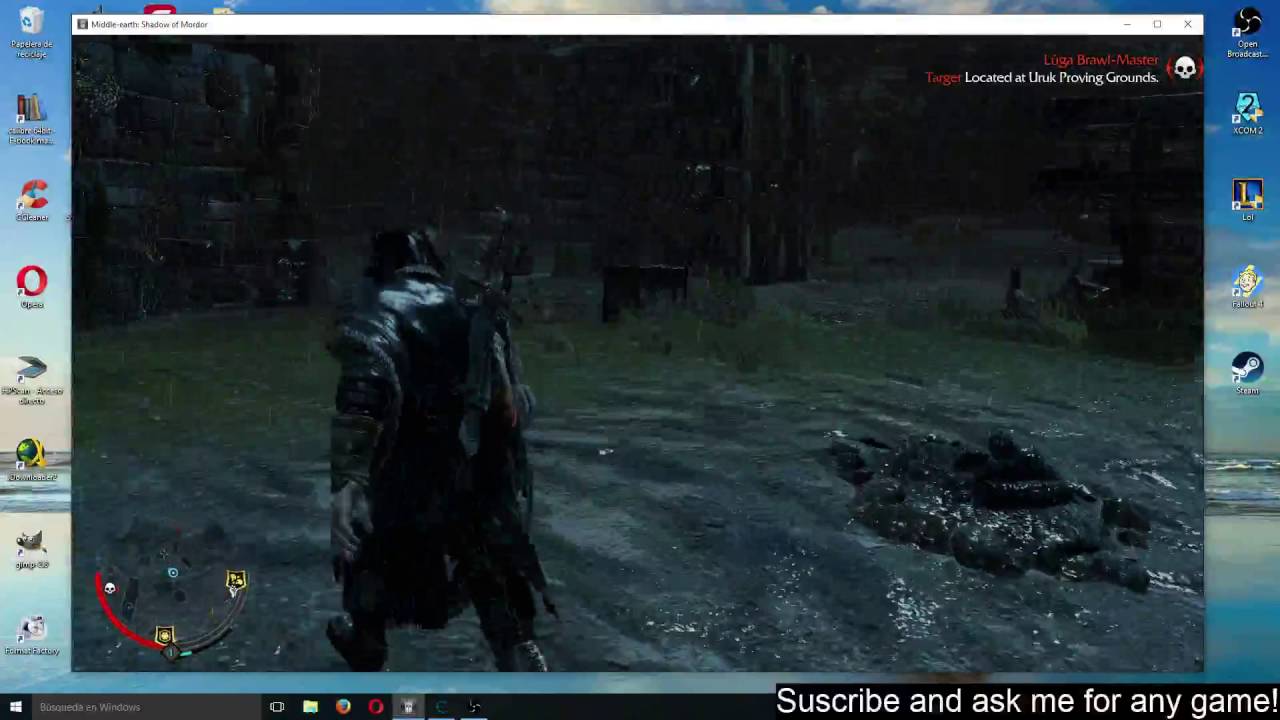1280x720 pixels.
Task: Click the teal C app taskbar button
Action: pyautogui.click(x=441, y=707)
